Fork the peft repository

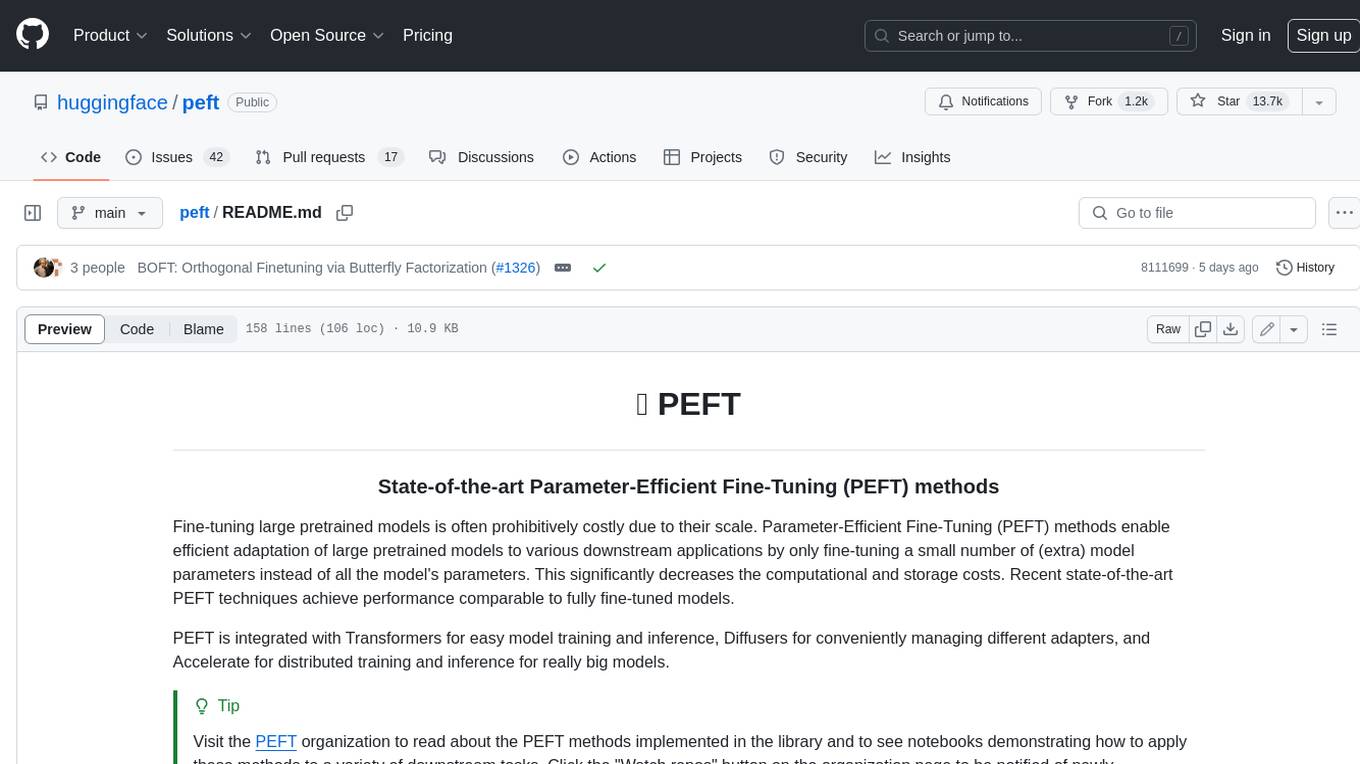pyautogui.click(x=1109, y=102)
